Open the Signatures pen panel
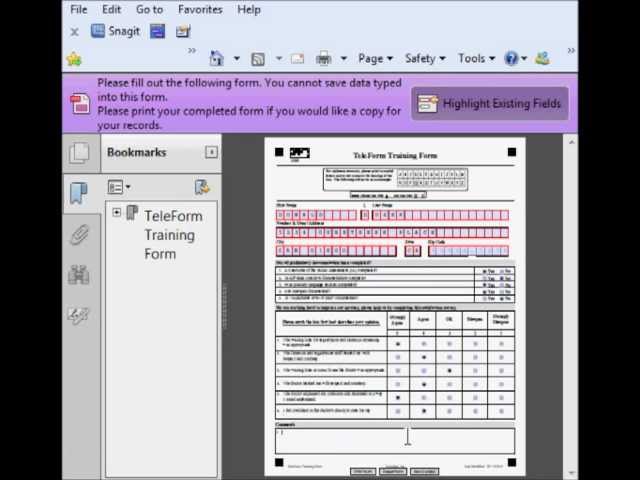This screenshot has height=480, width=640. (x=78, y=315)
